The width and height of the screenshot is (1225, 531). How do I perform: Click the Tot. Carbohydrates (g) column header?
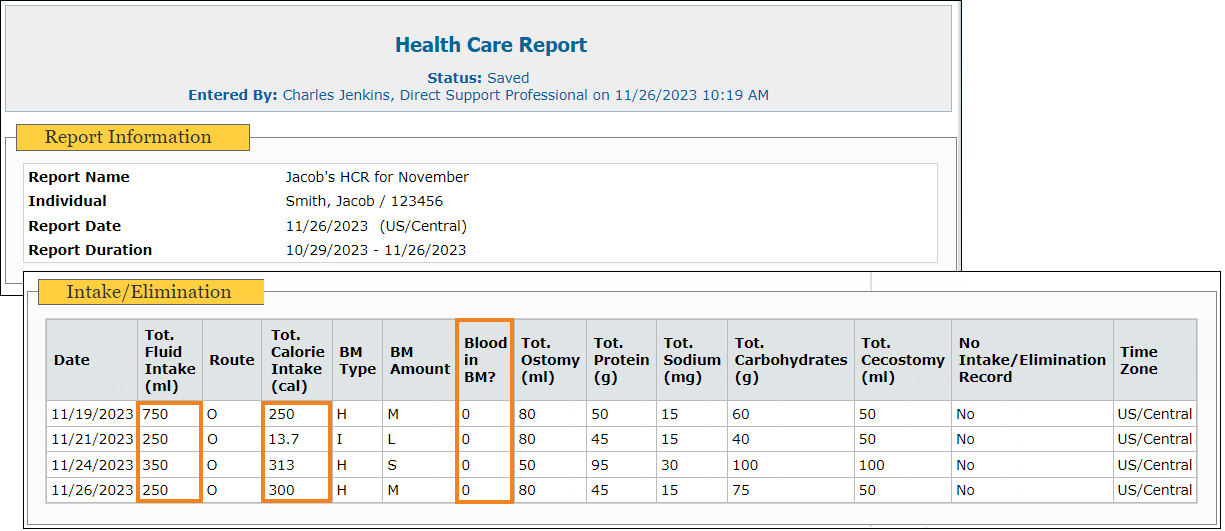pyautogui.click(x=791, y=360)
